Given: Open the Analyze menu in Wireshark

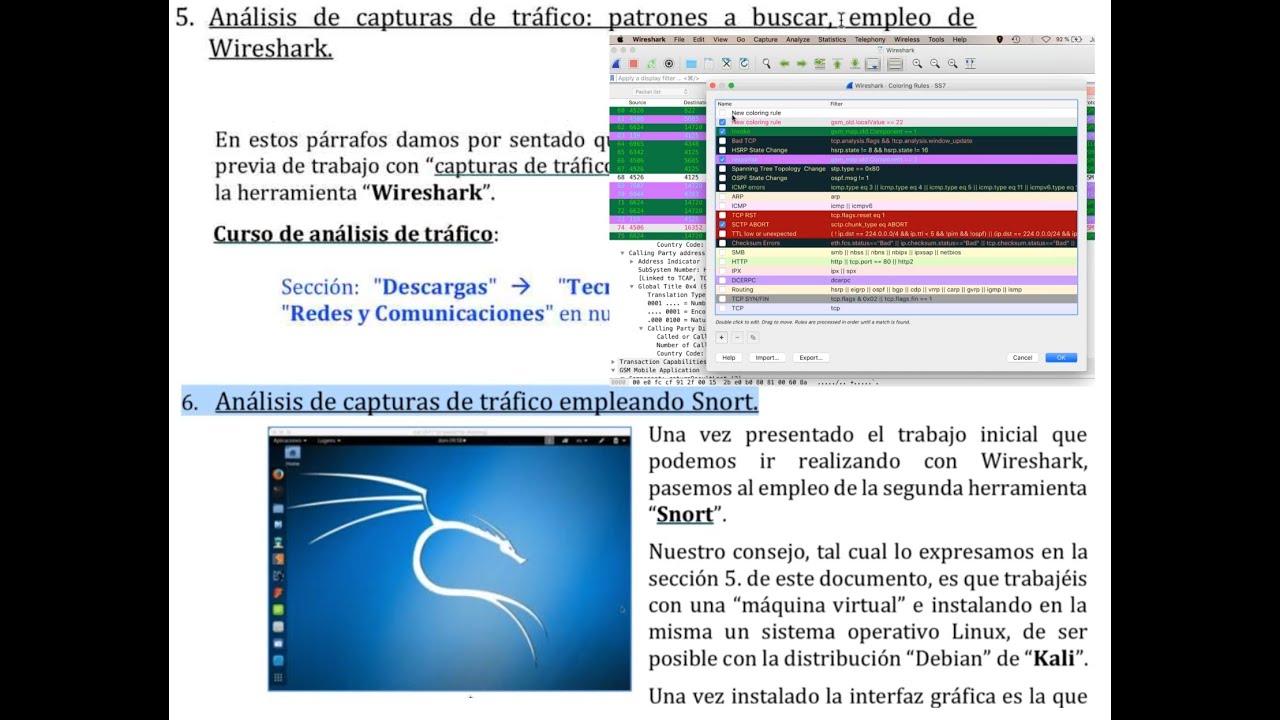Looking at the screenshot, I should (x=797, y=39).
